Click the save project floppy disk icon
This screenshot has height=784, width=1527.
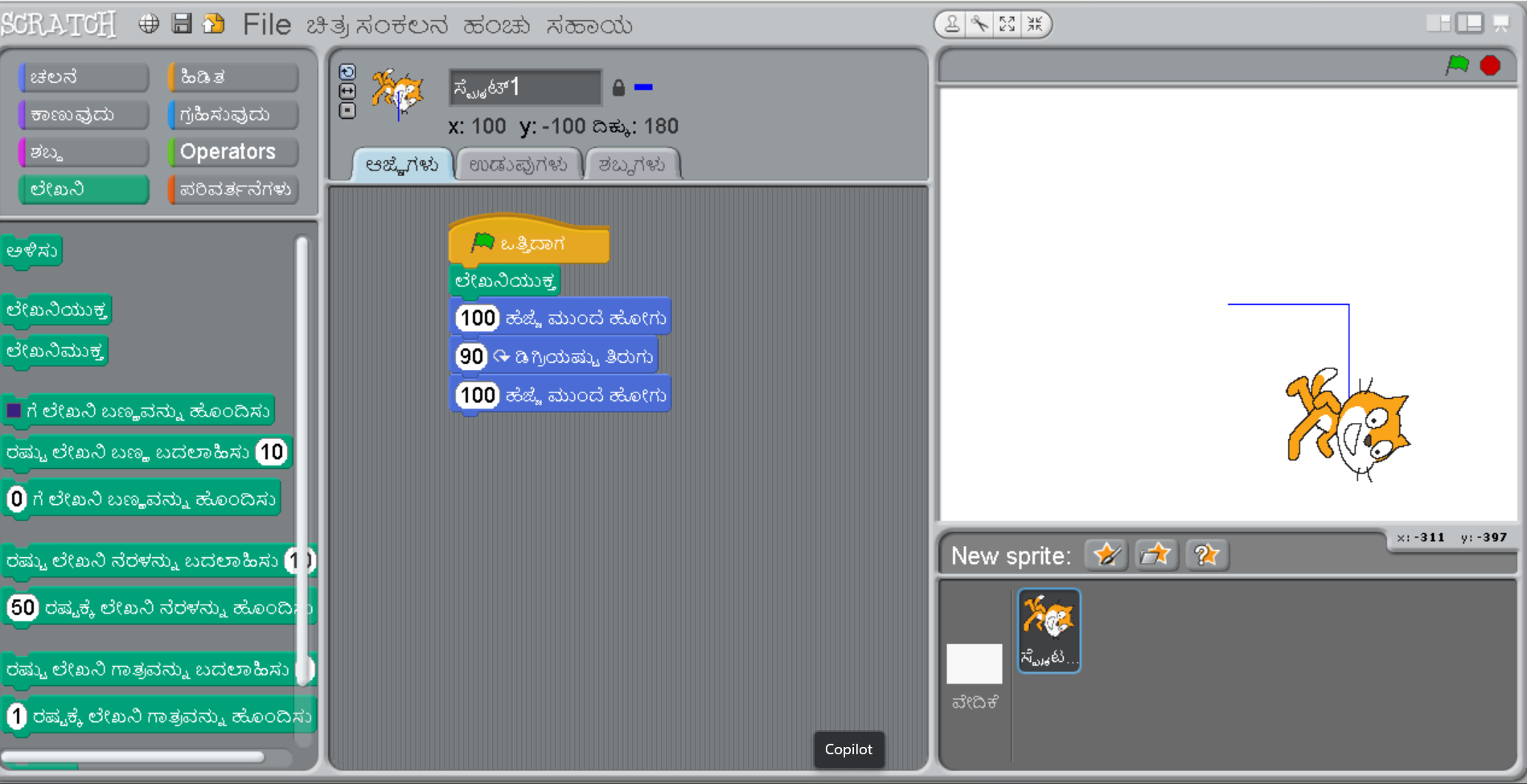183,24
